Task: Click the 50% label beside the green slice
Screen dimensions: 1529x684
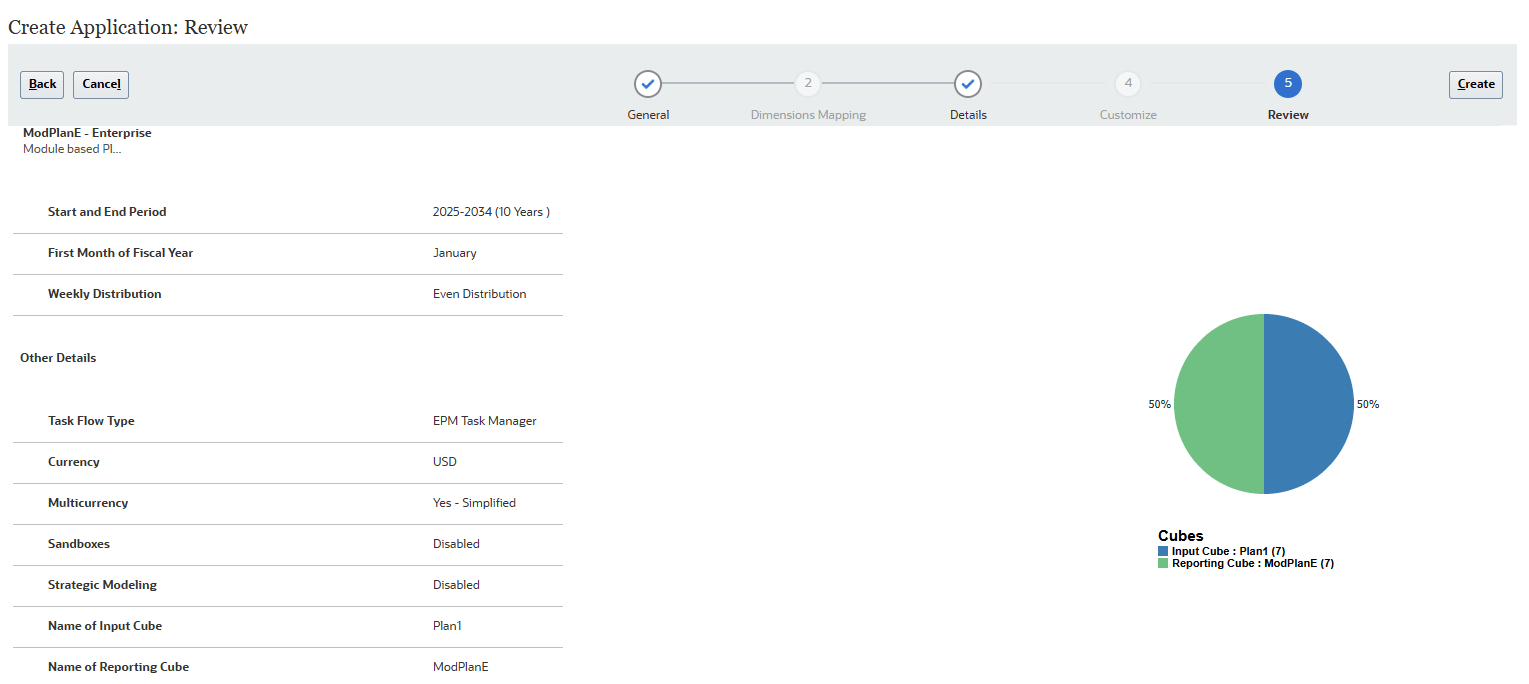Action: 1160,404
